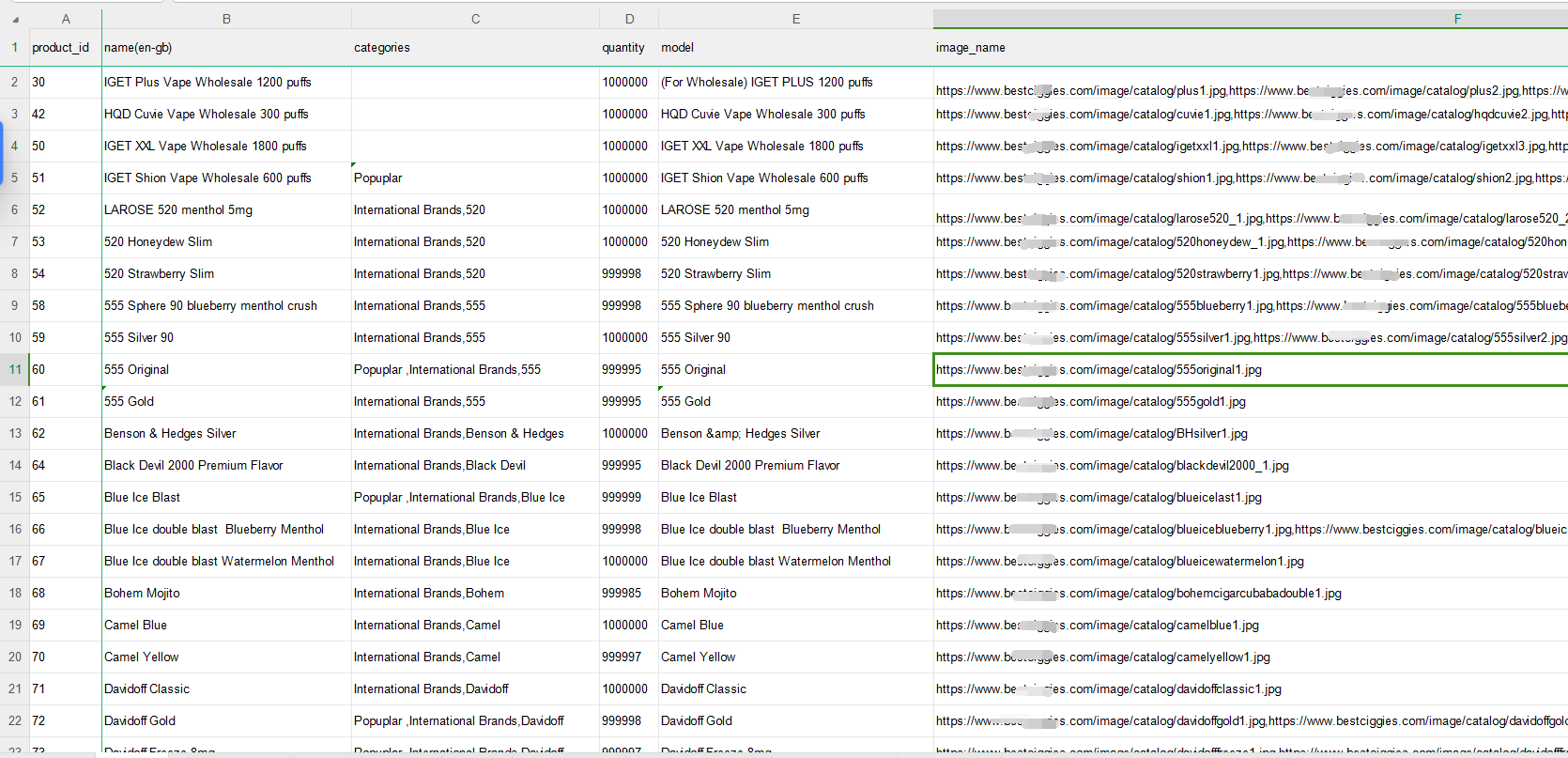Screen dimensions: 1568x758
Task: Select categories cell 'International Brands,555' in row 10
Action: [x=475, y=337]
